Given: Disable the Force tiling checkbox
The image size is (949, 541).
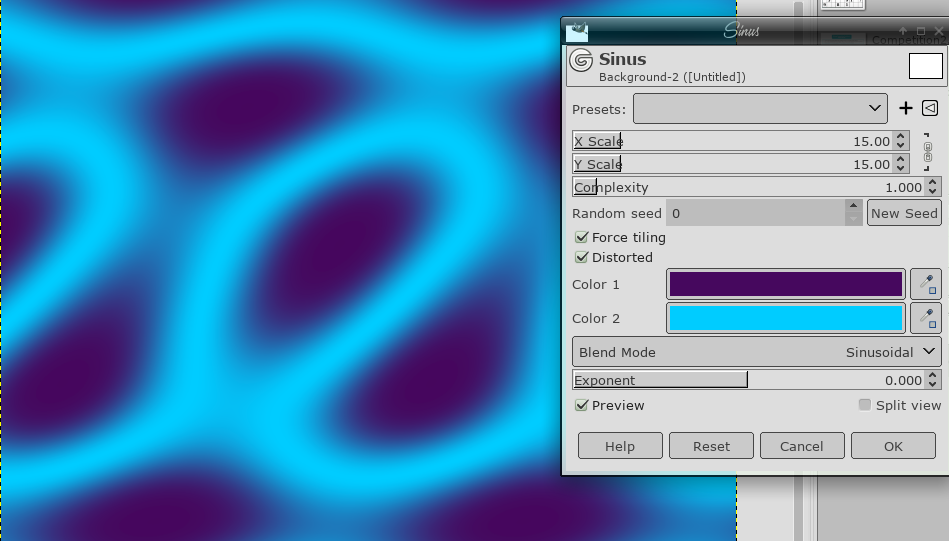Looking at the screenshot, I should tap(582, 238).
